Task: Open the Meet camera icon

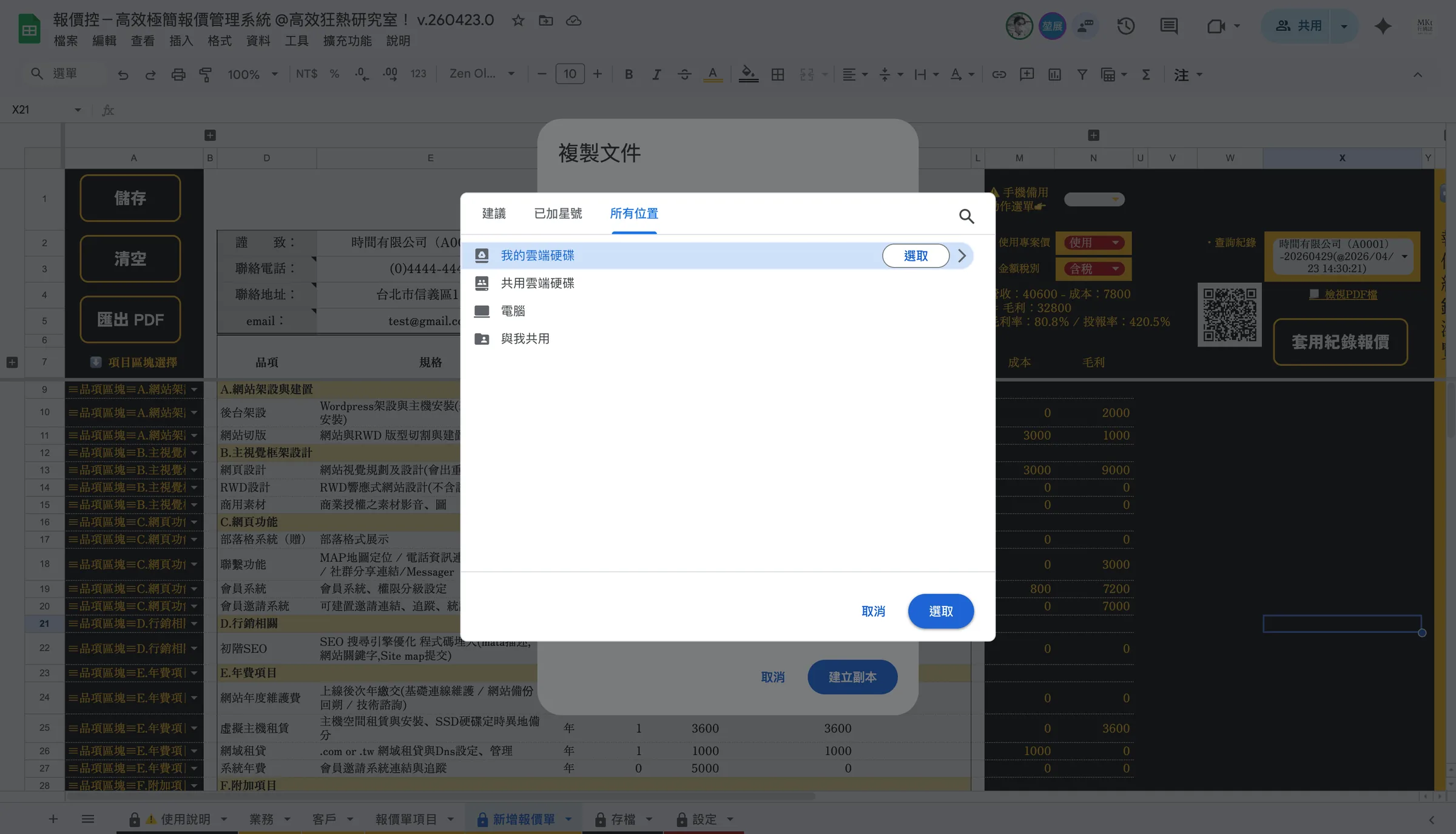Action: click(x=1216, y=26)
